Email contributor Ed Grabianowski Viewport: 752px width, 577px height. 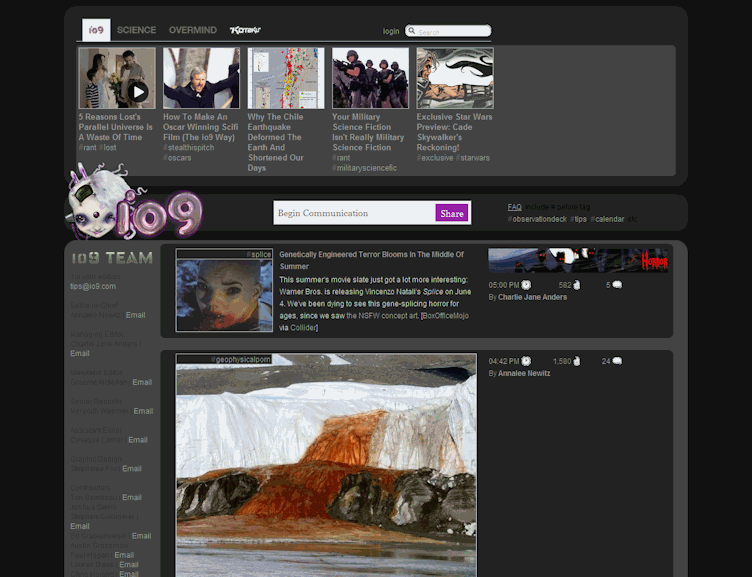point(141,536)
